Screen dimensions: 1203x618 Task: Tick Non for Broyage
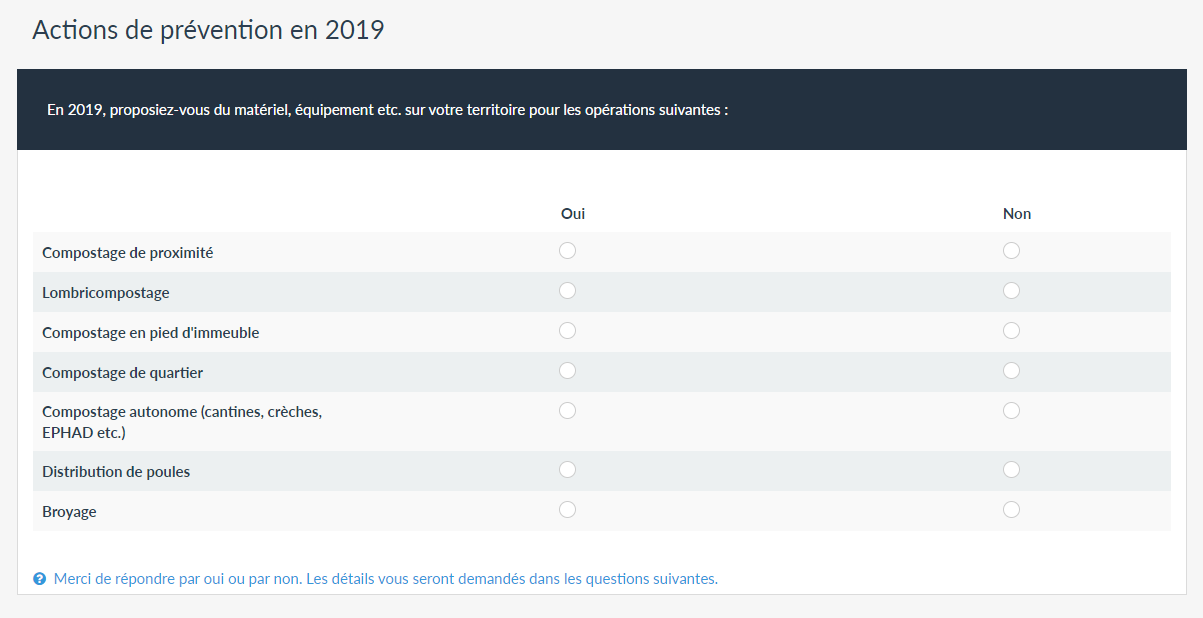1011,509
